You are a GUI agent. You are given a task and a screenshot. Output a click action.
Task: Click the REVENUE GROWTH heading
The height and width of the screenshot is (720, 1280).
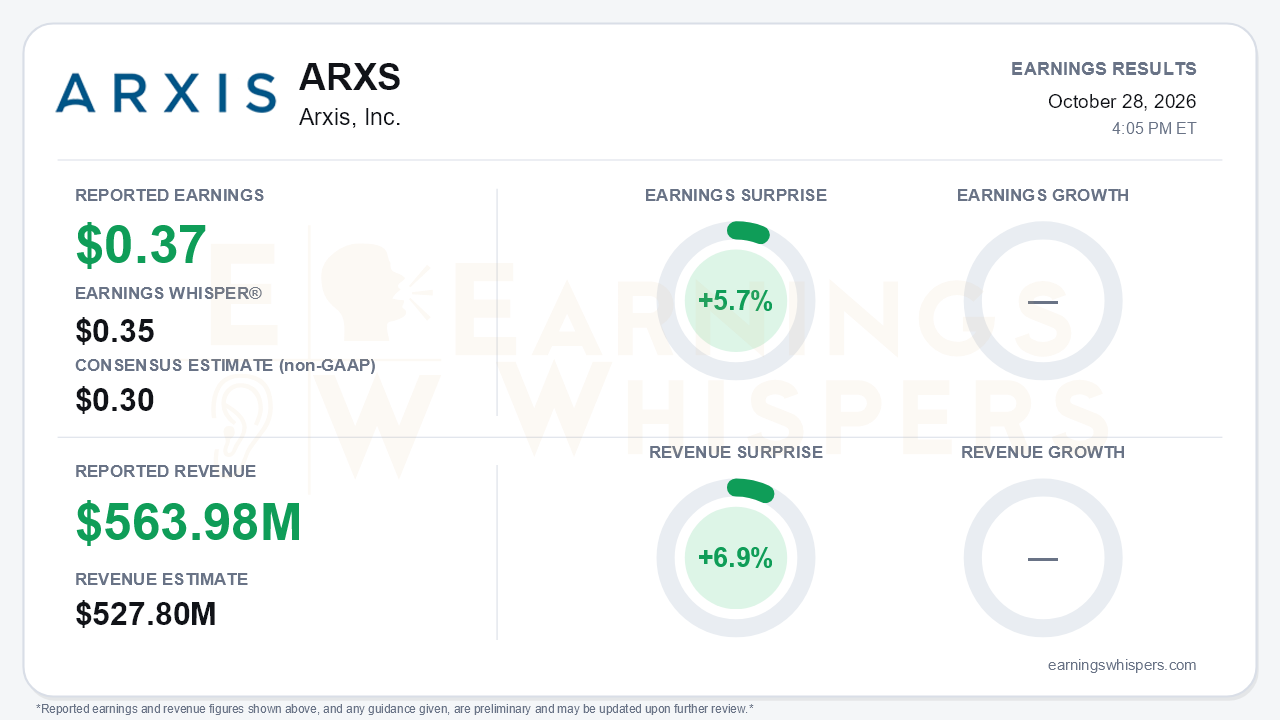tap(1043, 452)
